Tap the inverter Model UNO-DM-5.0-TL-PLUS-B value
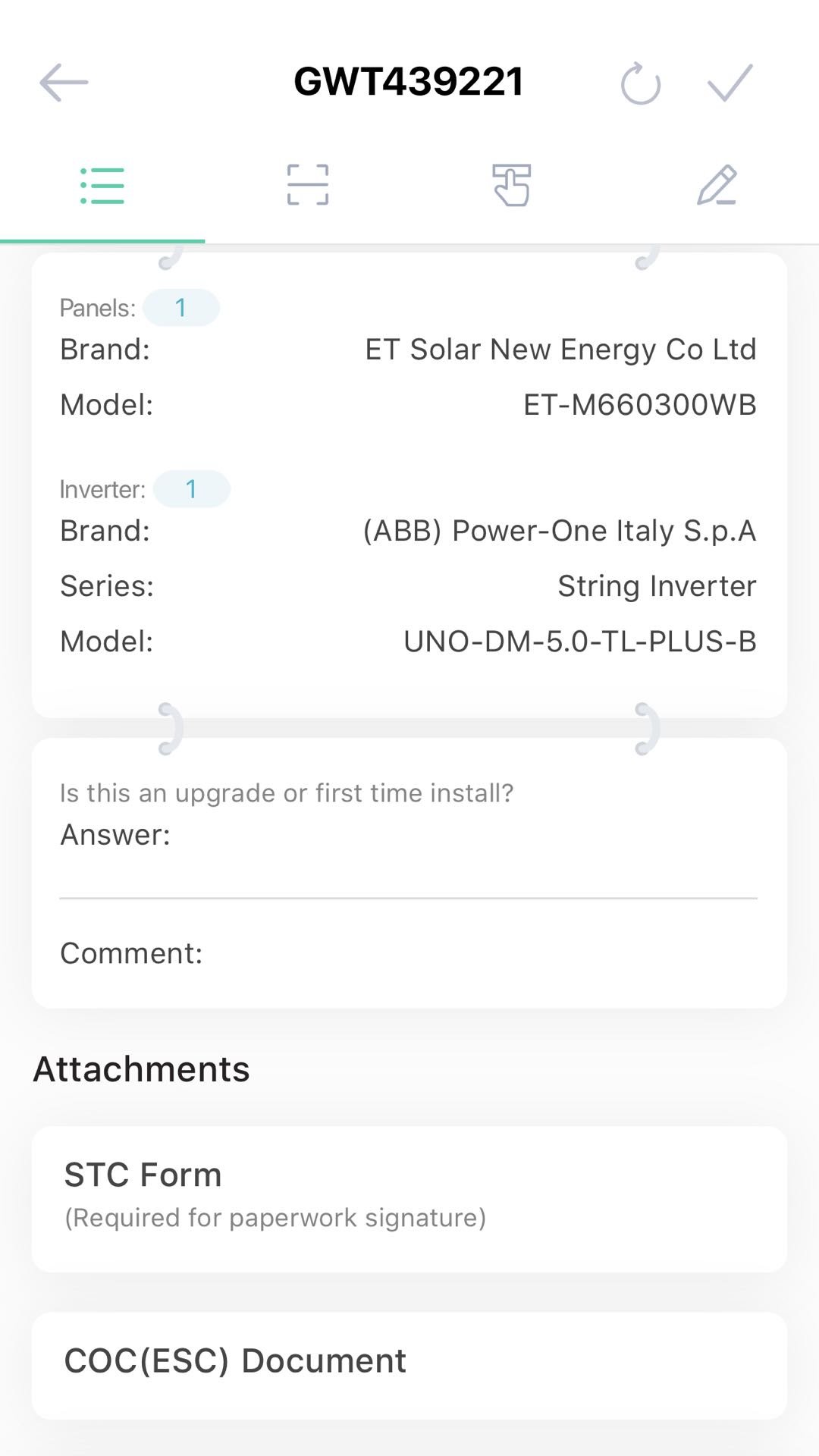 [x=579, y=642]
